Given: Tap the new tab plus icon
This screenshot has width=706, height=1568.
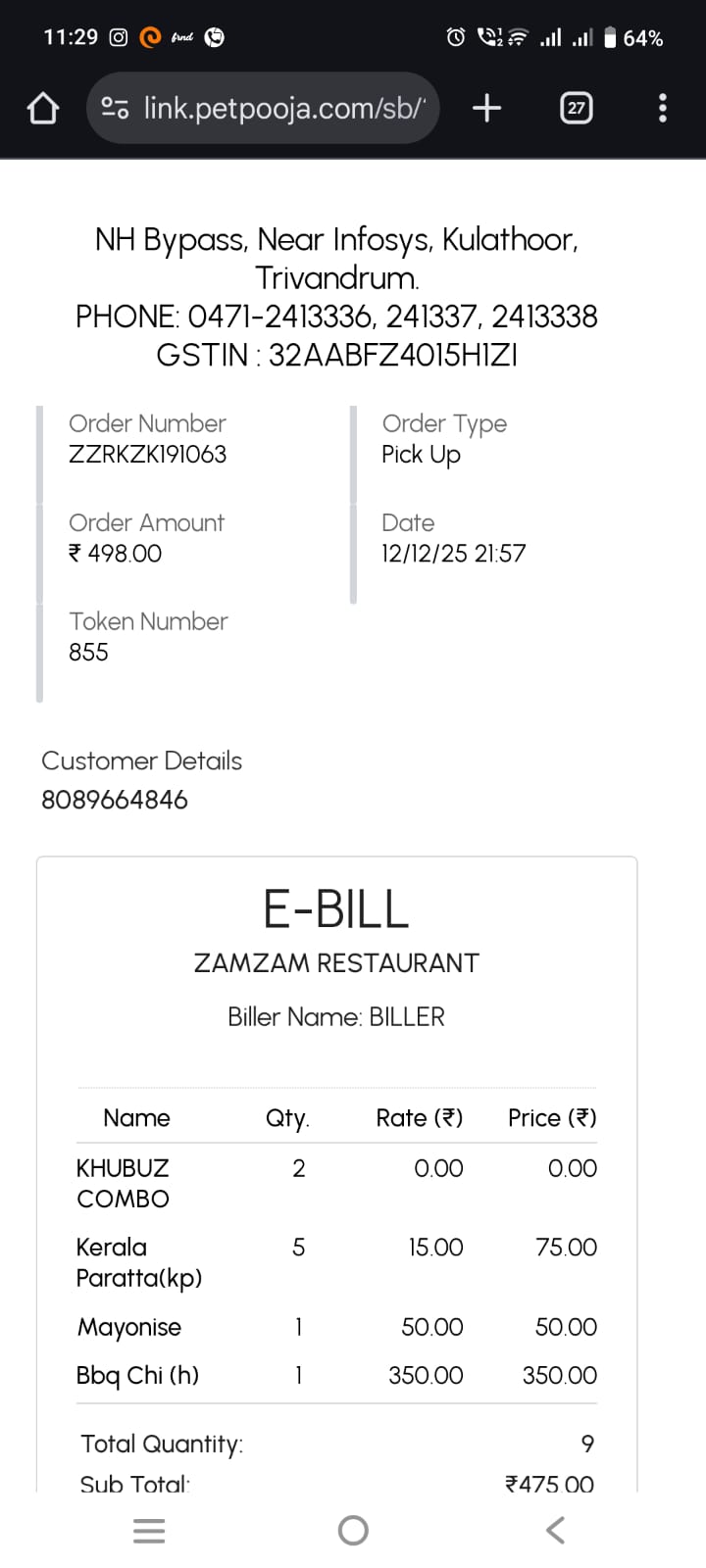Looking at the screenshot, I should point(486,108).
